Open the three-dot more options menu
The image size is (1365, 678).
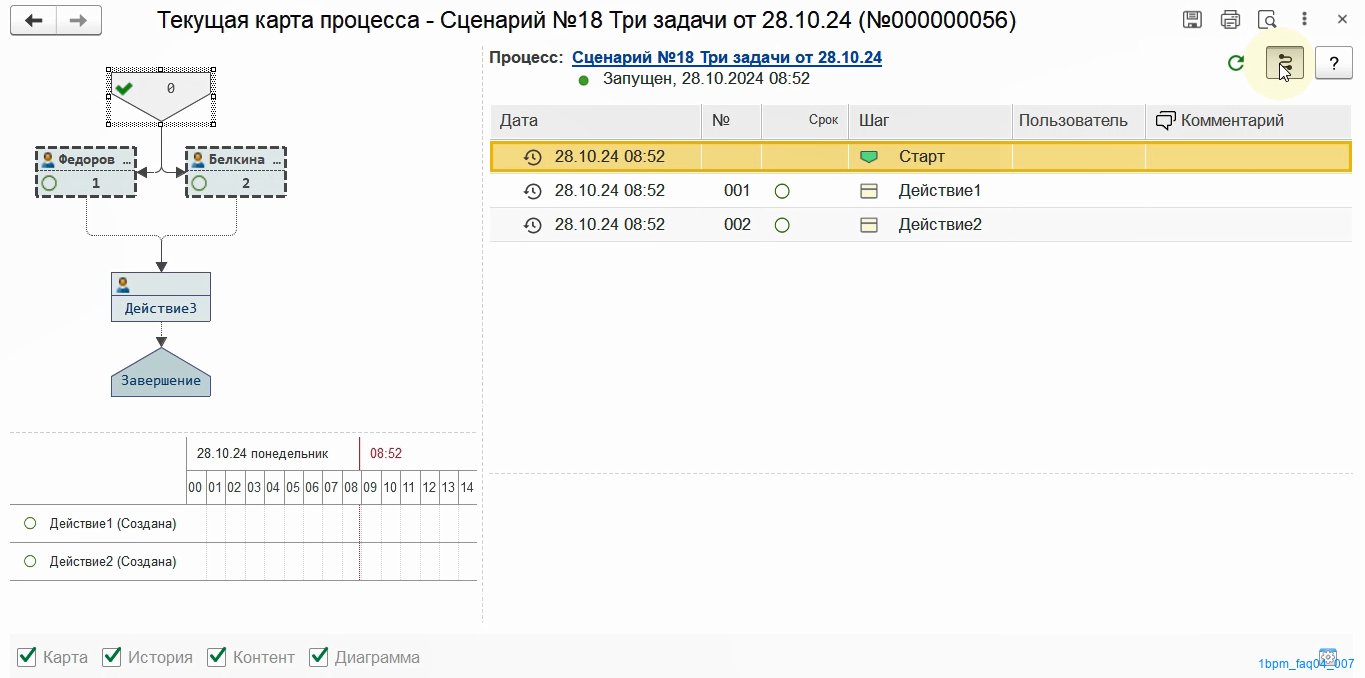coord(1304,20)
